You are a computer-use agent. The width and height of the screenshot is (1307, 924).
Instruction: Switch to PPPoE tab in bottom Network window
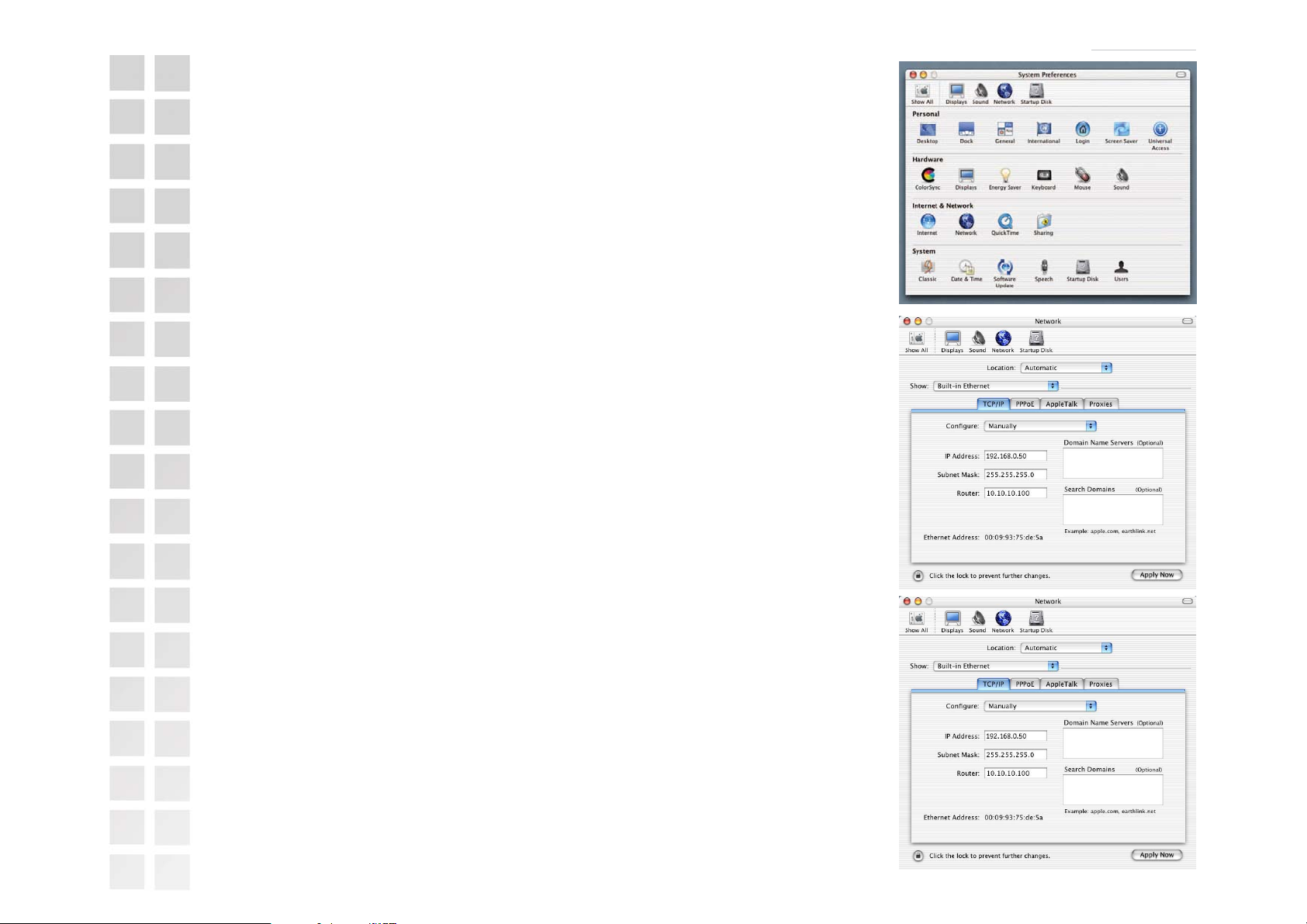1025,683
